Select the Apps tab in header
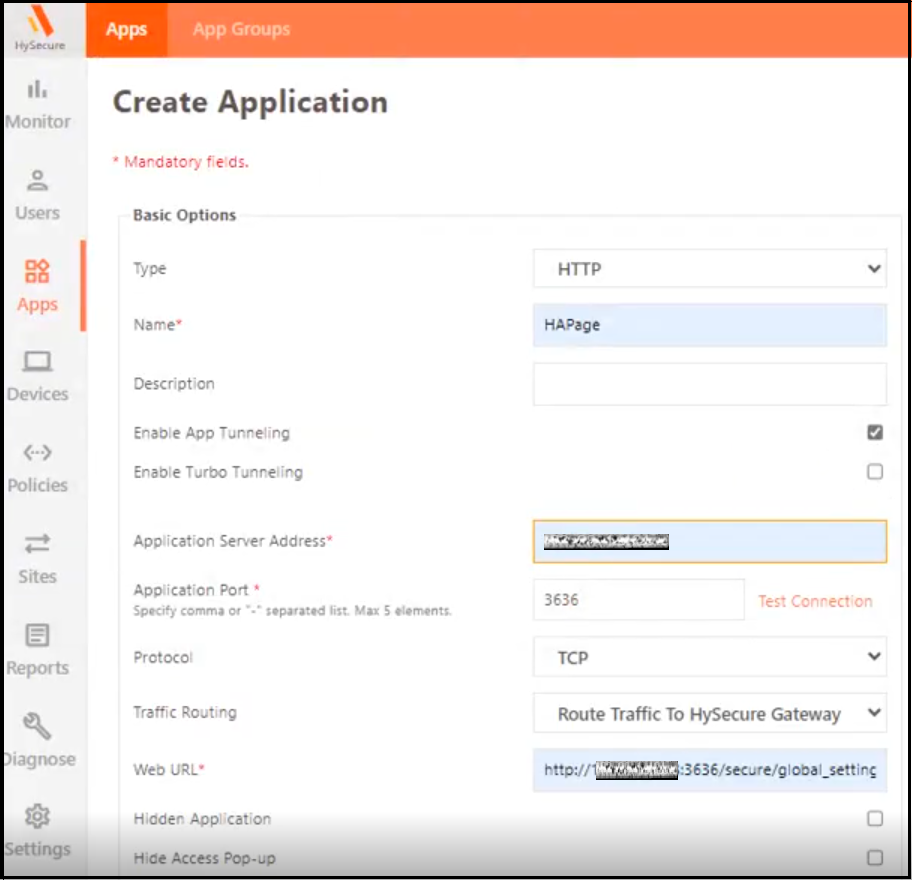This screenshot has width=912, height=880. (126, 29)
